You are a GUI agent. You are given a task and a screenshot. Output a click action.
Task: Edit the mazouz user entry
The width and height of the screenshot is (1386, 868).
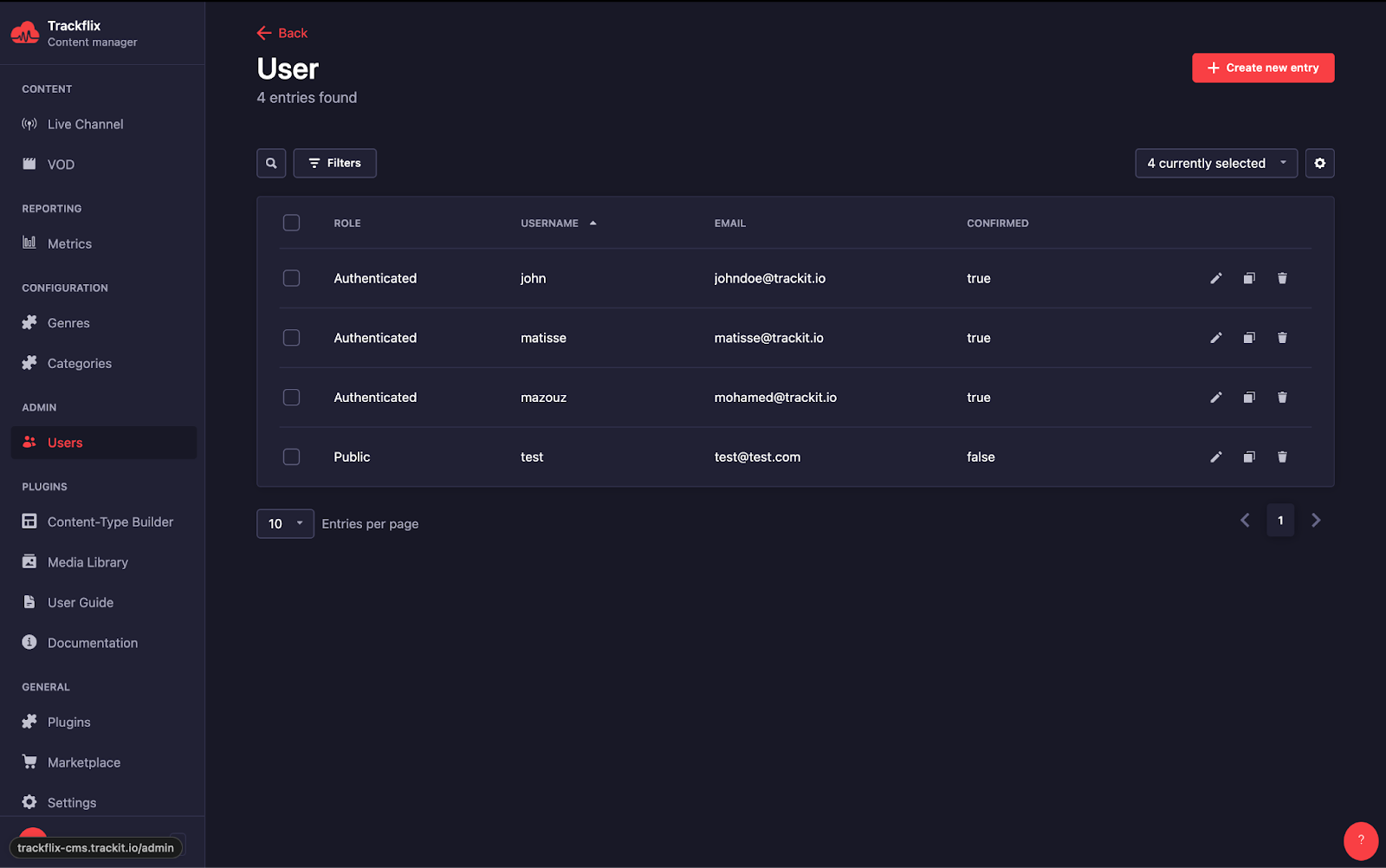pyautogui.click(x=1216, y=398)
